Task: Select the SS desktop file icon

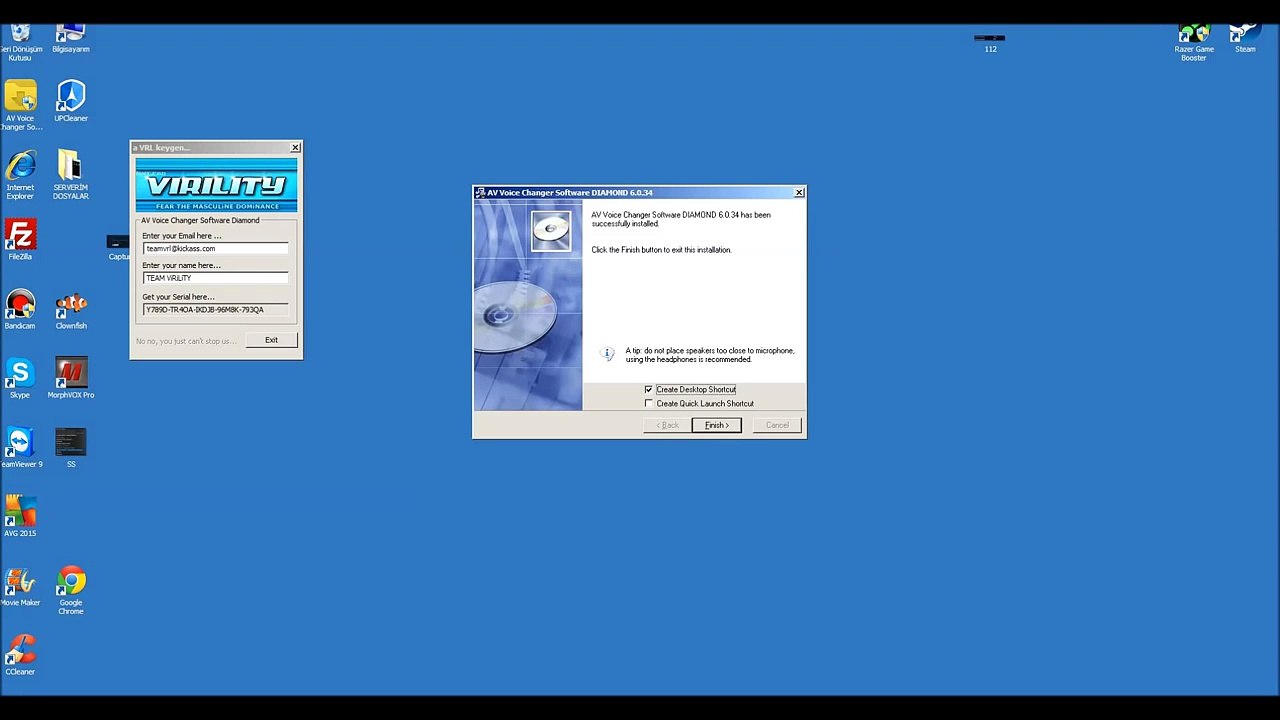Action: [x=71, y=447]
